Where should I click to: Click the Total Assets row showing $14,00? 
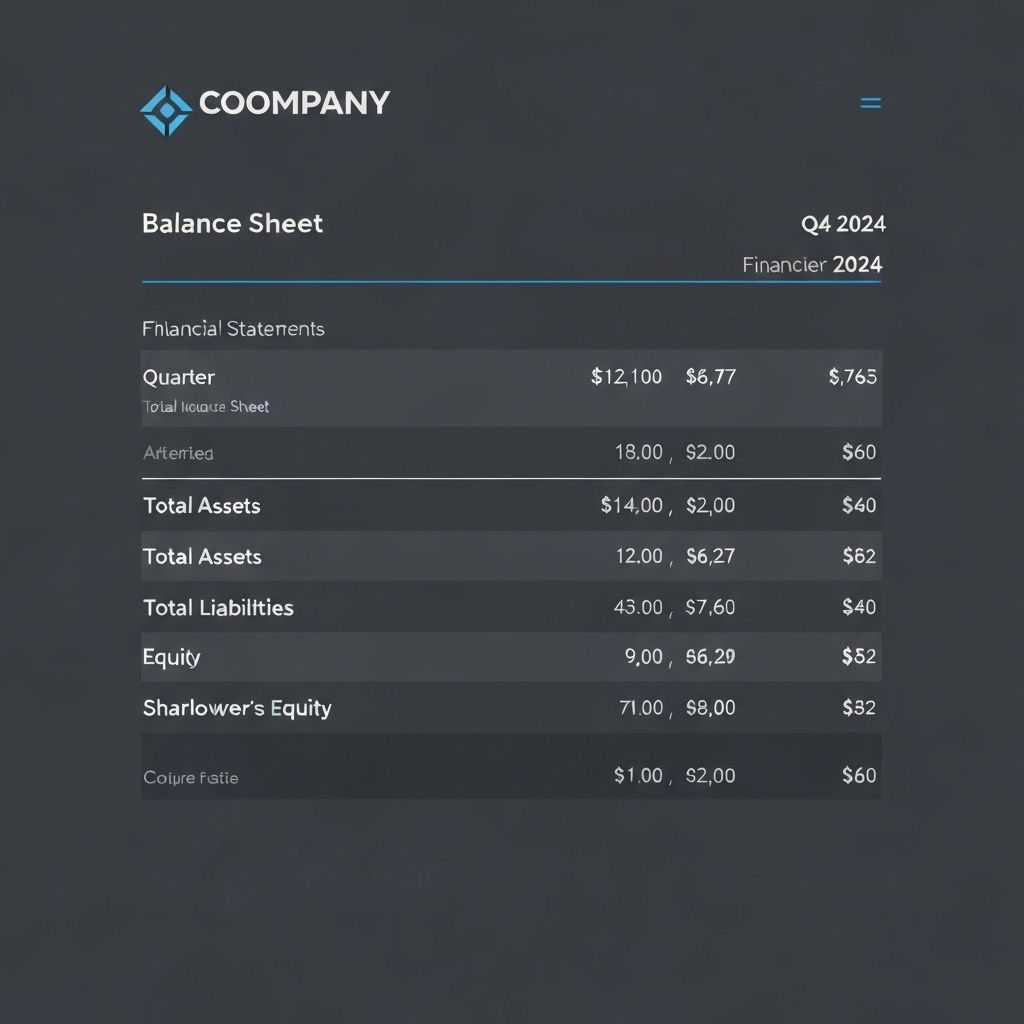tap(202, 506)
